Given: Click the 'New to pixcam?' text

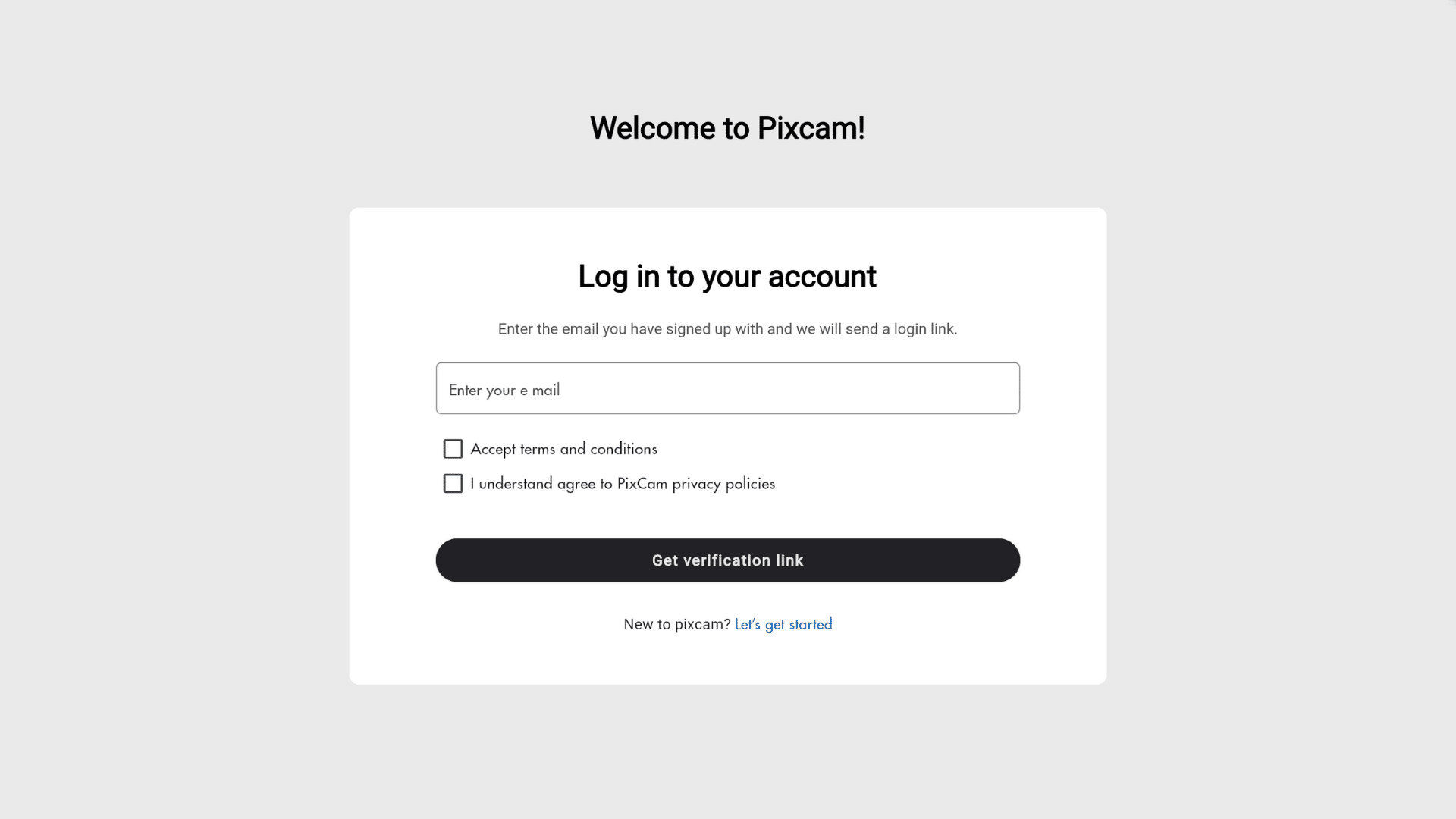Looking at the screenshot, I should coord(676,624).
